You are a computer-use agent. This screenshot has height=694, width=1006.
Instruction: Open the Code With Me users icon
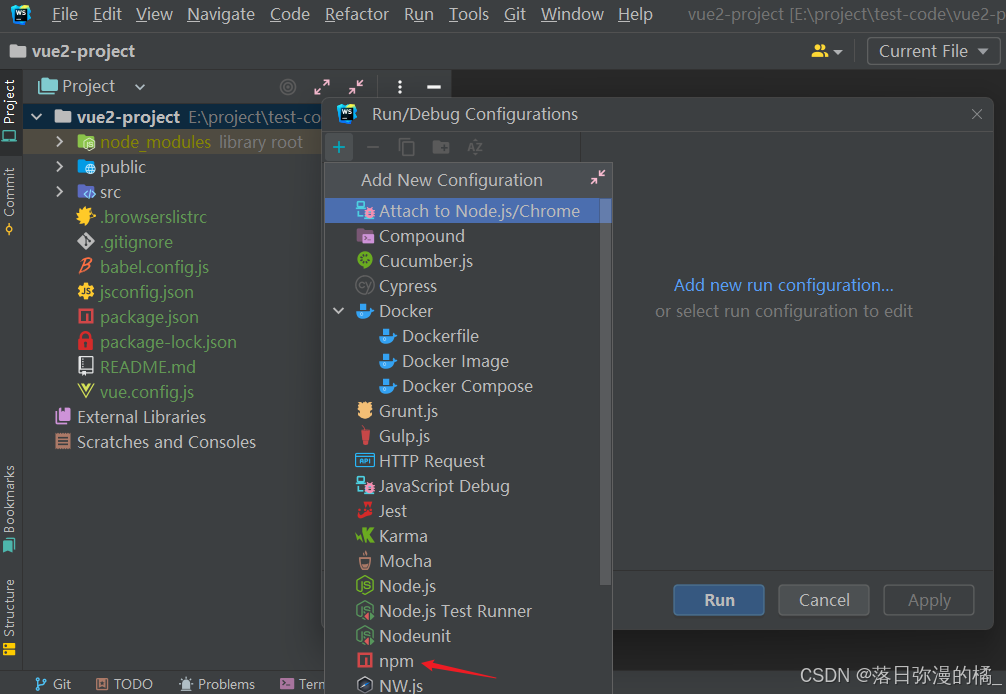click(826, 51)
